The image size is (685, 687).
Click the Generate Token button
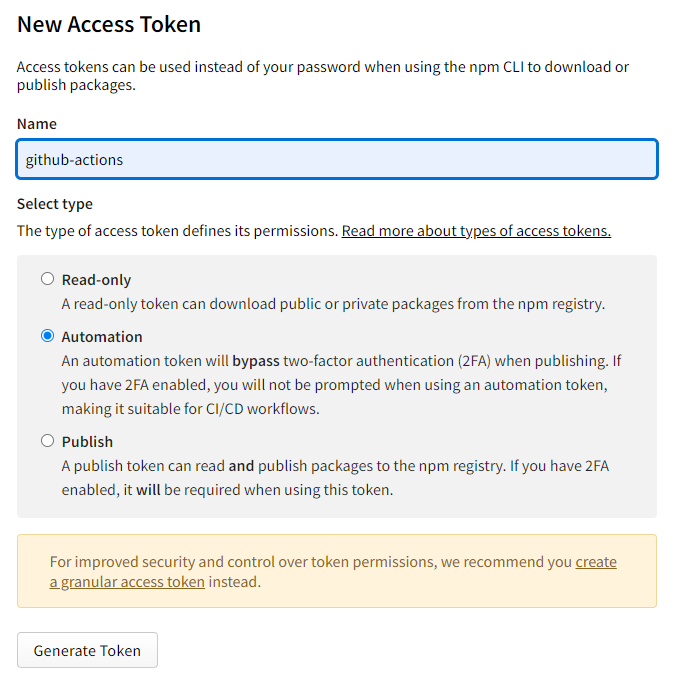[x=87, y=650]
